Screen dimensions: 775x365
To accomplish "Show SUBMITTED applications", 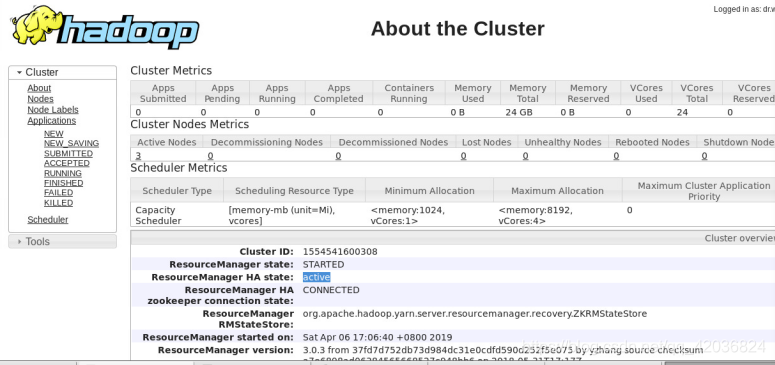I will click(68, 153).
